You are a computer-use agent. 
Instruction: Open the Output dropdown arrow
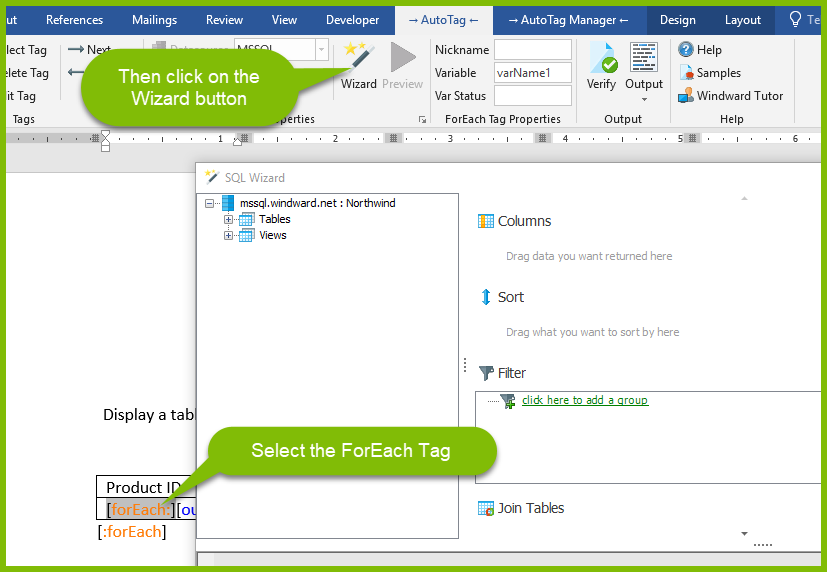coord(644,100)
